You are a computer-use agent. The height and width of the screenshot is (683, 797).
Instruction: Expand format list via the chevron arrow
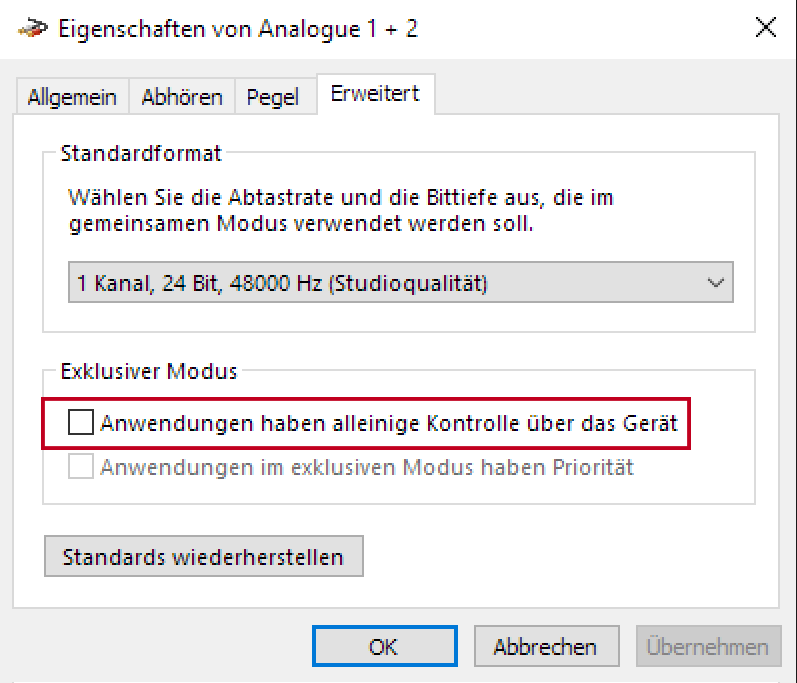click(716, 283)
